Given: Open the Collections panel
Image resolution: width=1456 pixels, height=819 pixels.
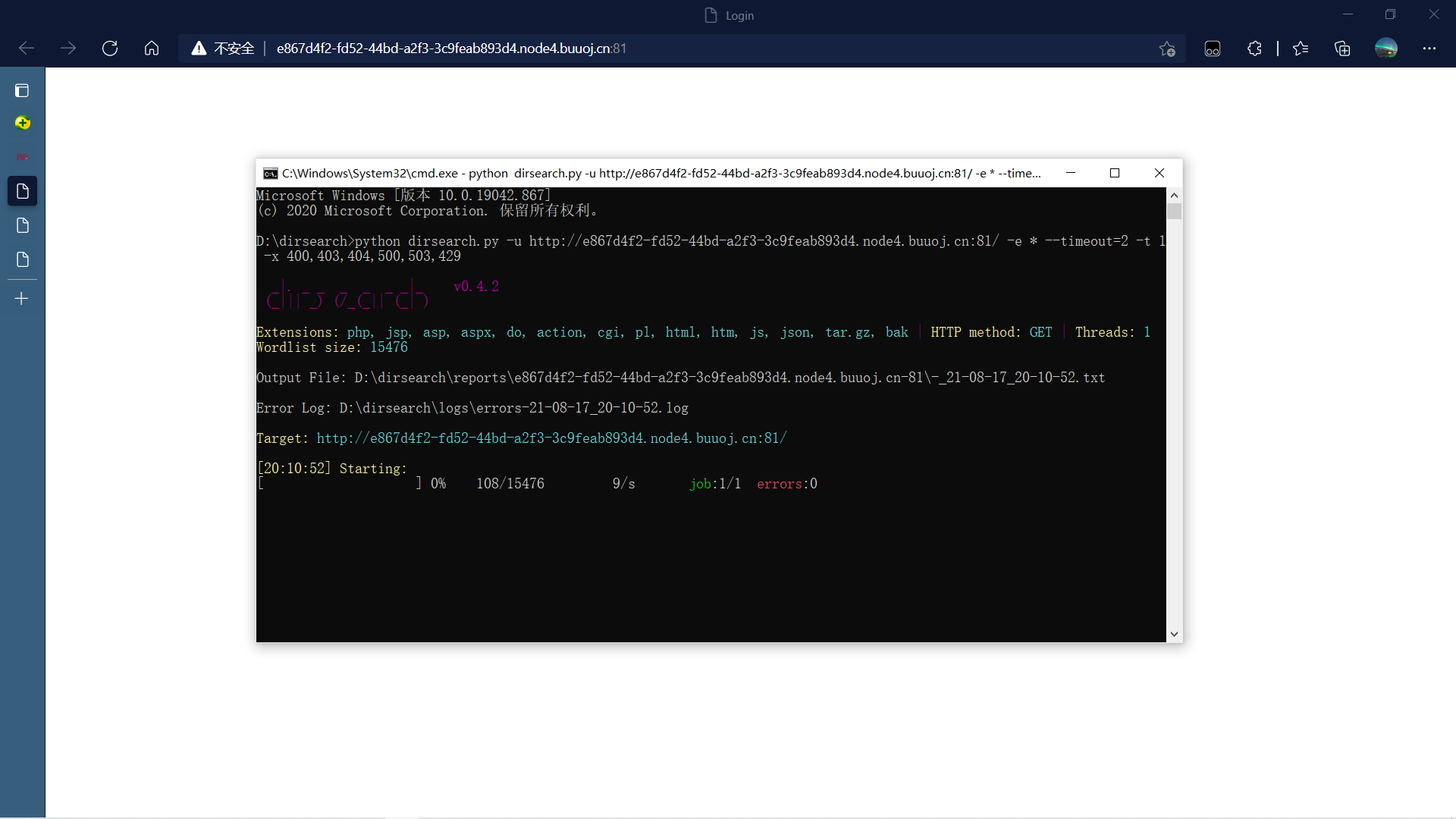Looking at the screenshot, I should 1342,49.
